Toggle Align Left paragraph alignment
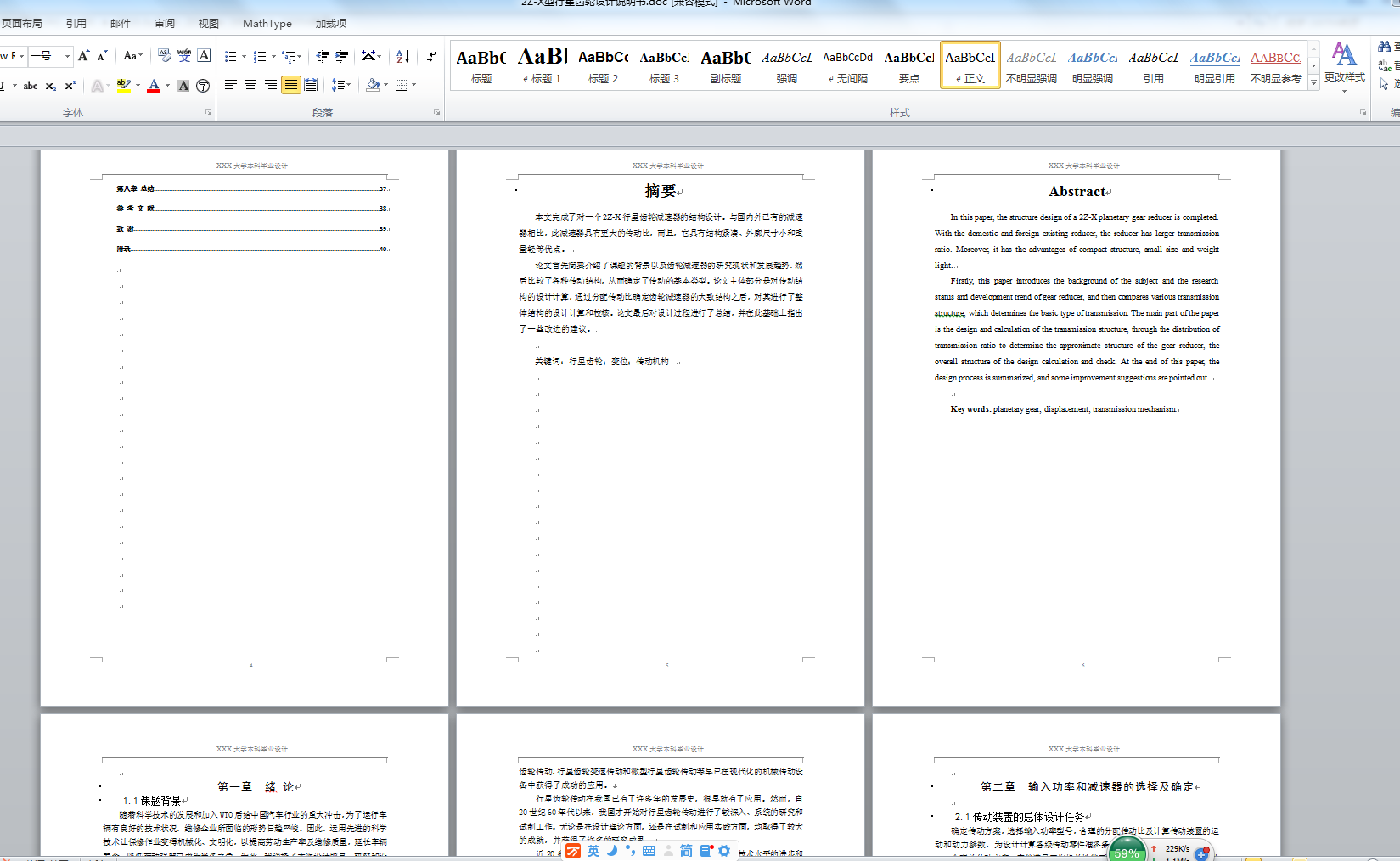The height and width of the screenshot is (861, 1400). point(230,85)
